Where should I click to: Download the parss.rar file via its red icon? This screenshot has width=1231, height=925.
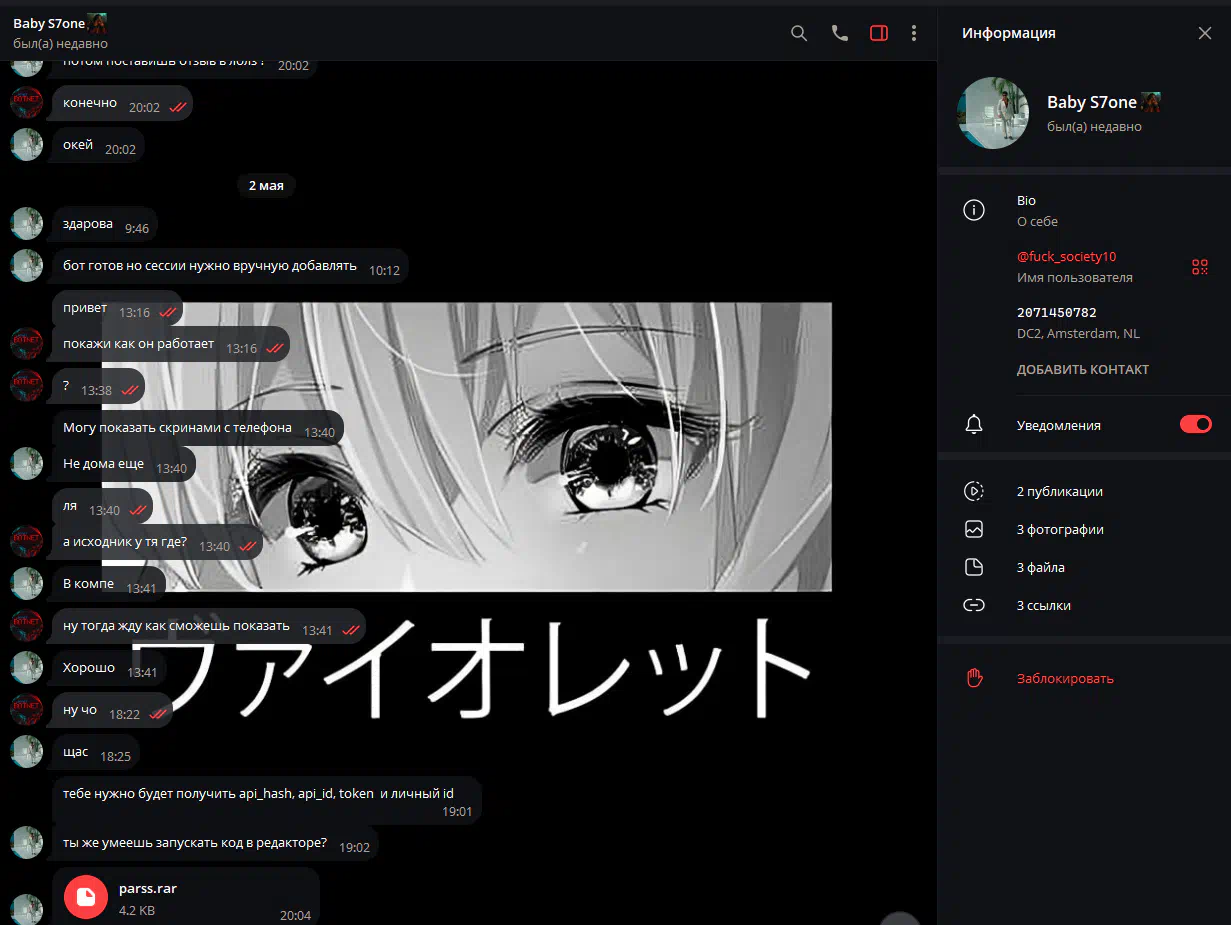(86, 896)
